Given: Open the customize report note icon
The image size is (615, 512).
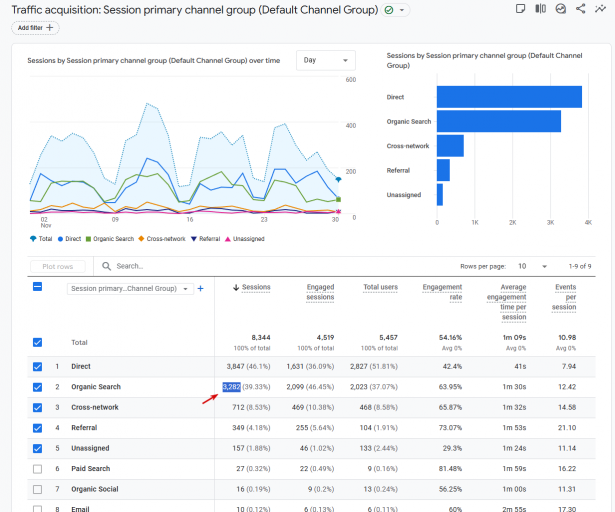Looking at the screenshot, I should tap(520, 9).
